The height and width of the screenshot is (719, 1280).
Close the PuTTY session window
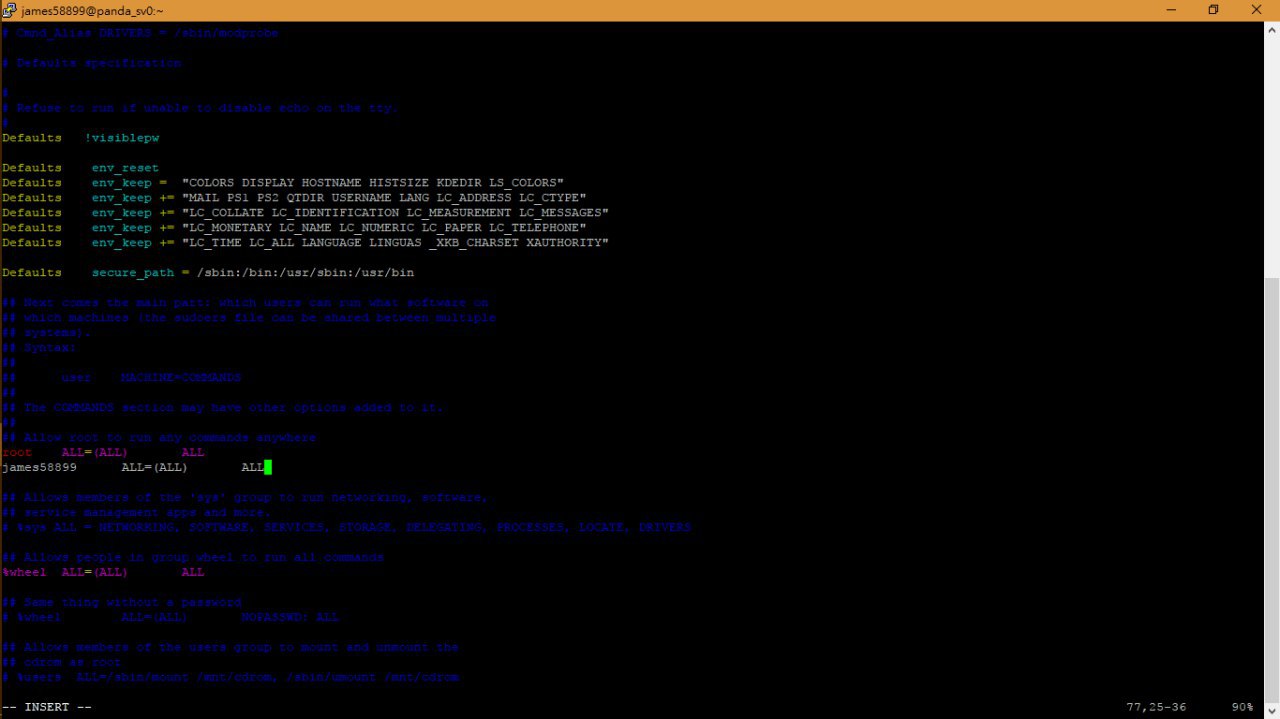[x=1257, y=10]
